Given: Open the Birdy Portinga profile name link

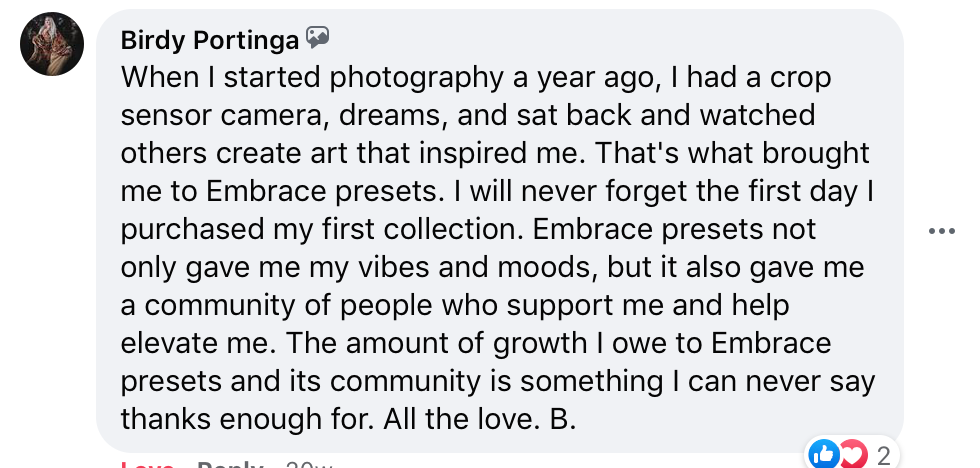Looking at the screenshot, I should [x=209, y=40].
